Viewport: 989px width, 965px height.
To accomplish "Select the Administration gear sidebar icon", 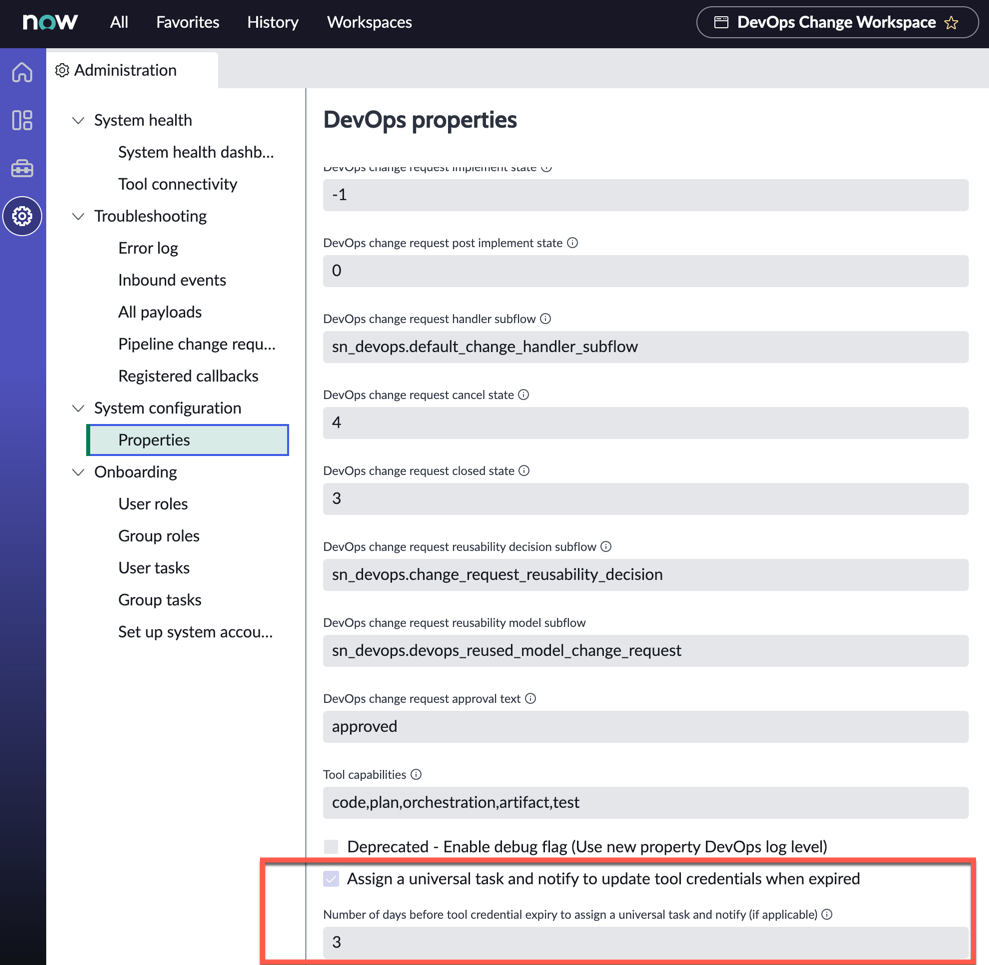I will tap(22, 216).
